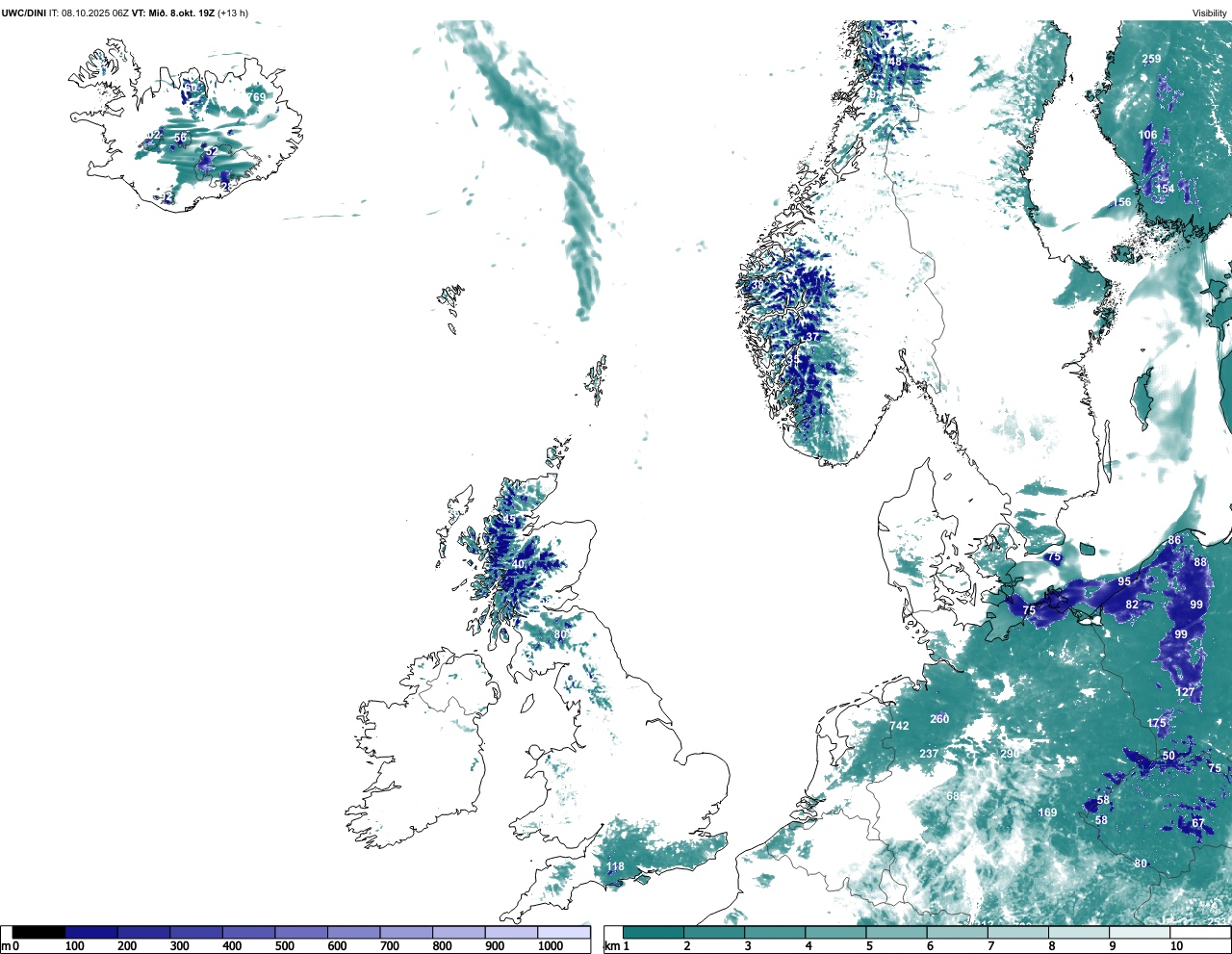Click the '156' visibility value on map
This screenshot has width=1232, height=954.
pos(1122,202)
